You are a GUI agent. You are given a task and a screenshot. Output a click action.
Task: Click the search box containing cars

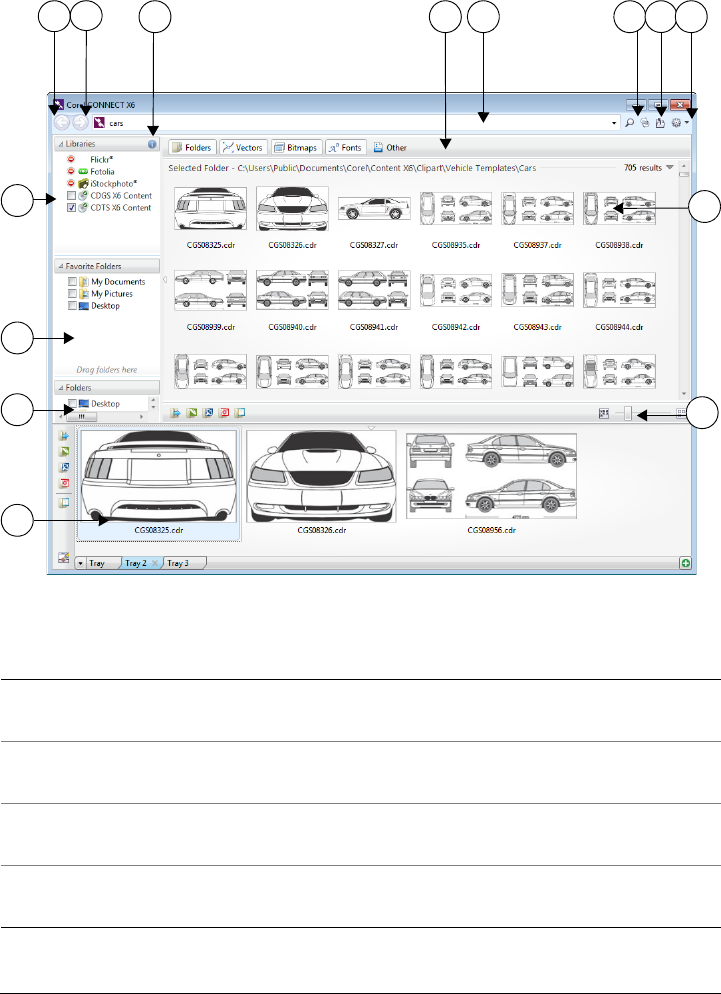coord(357,123)
